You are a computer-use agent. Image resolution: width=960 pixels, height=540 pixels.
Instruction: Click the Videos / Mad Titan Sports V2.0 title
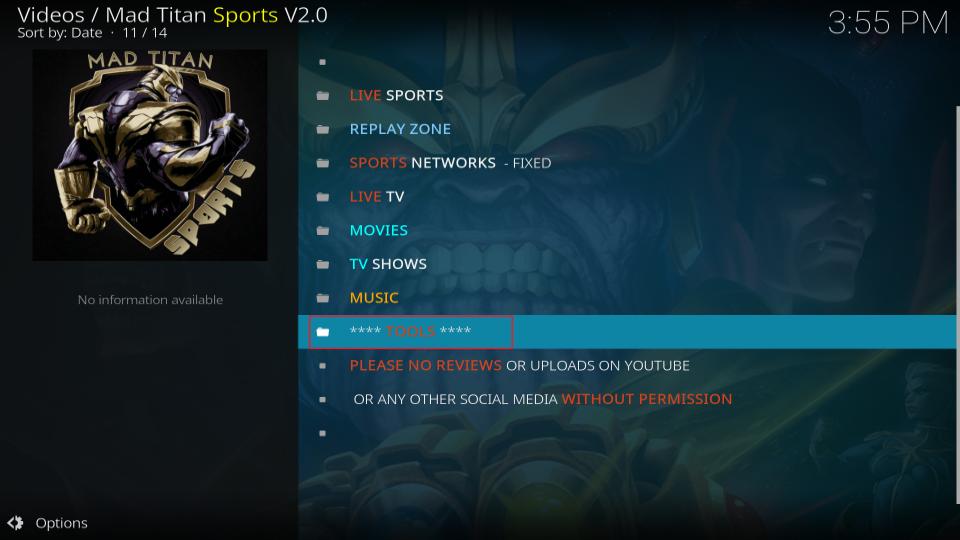coord(172,15)
